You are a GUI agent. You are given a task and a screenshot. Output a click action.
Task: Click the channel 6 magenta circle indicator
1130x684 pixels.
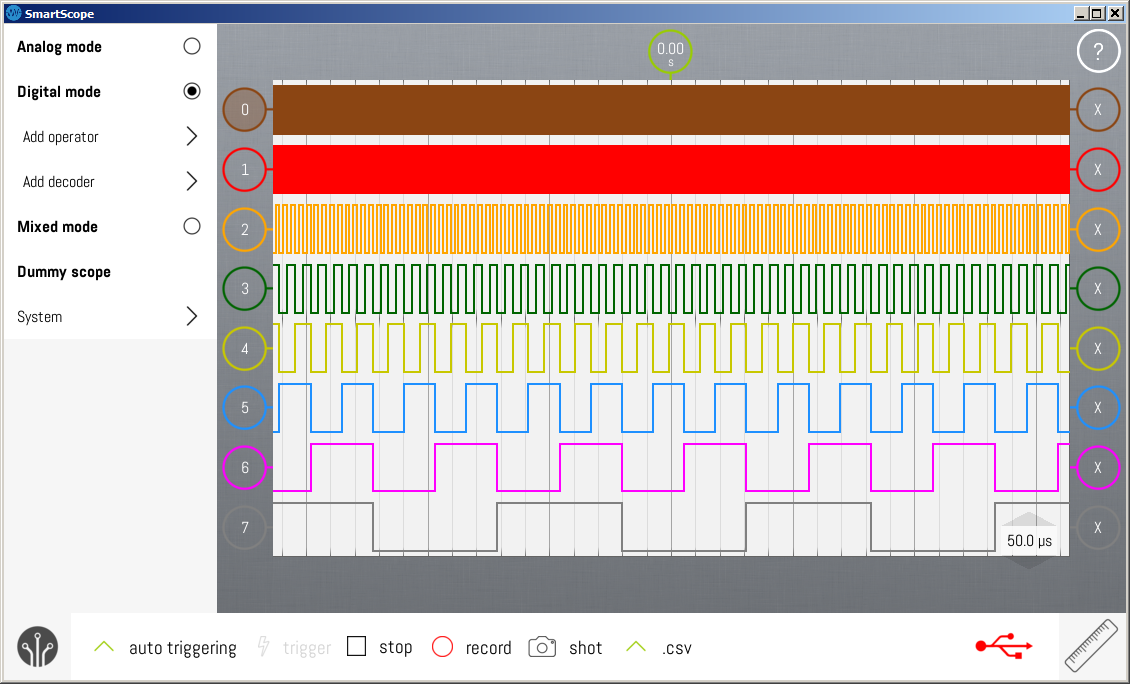[x=245, y=468]
